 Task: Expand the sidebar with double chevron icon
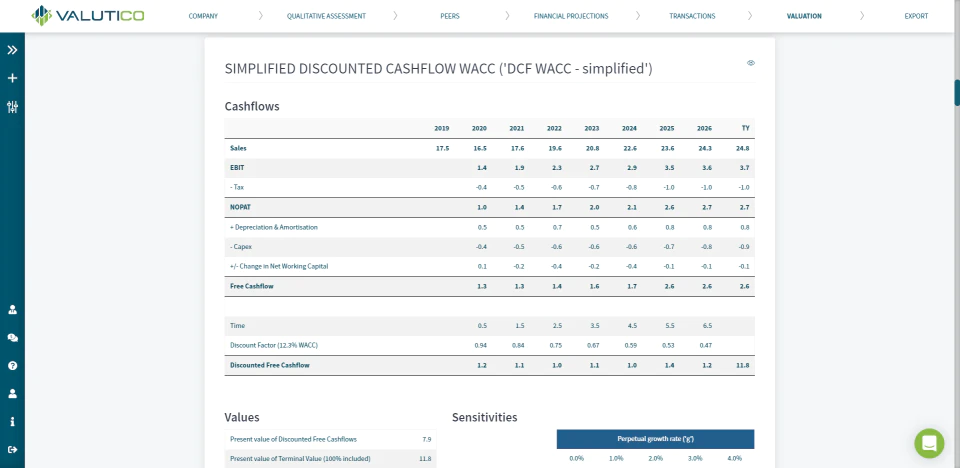click(12, 50)
